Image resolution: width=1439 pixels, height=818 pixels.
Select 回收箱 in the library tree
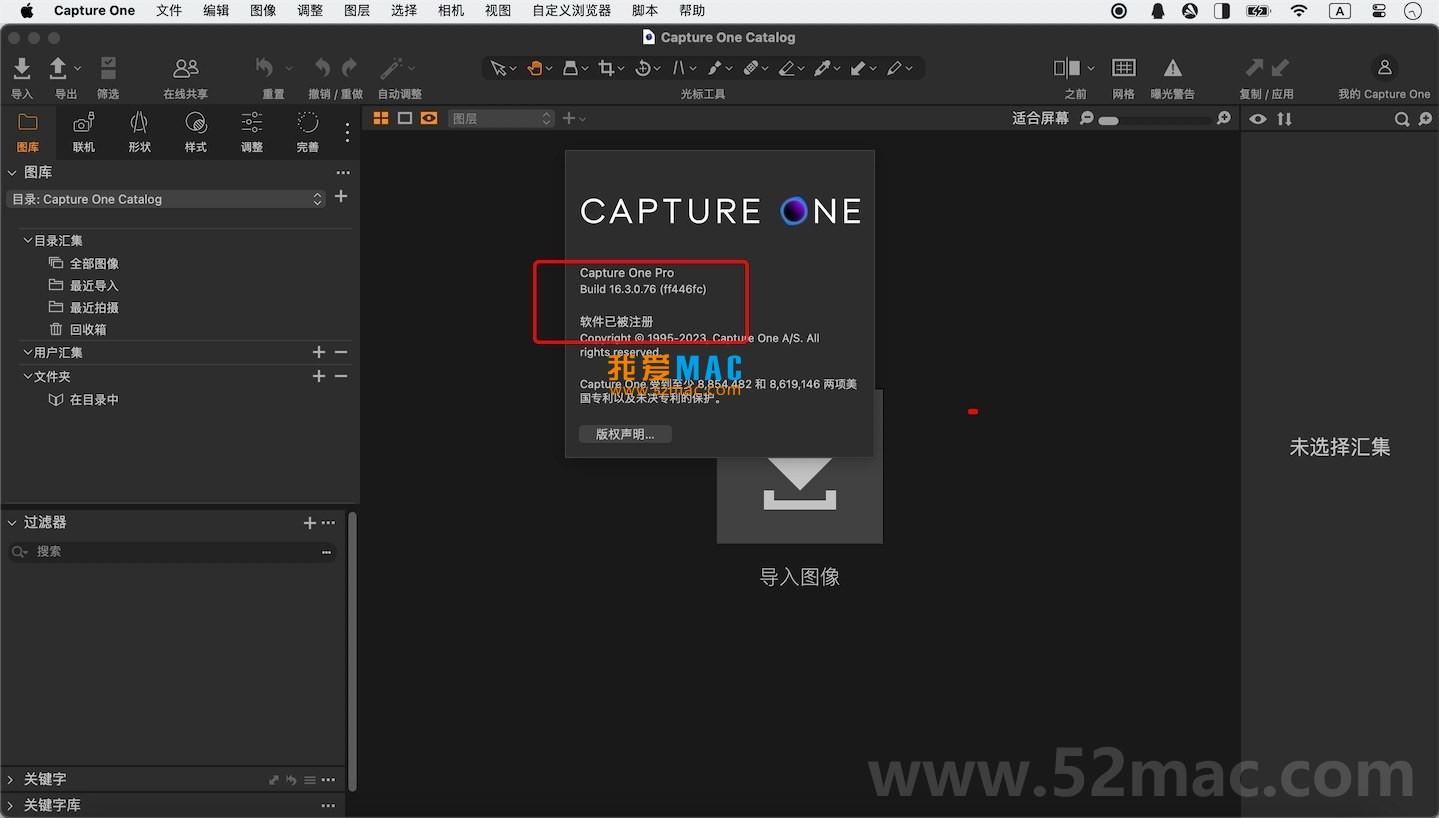(x=88, y=330)
